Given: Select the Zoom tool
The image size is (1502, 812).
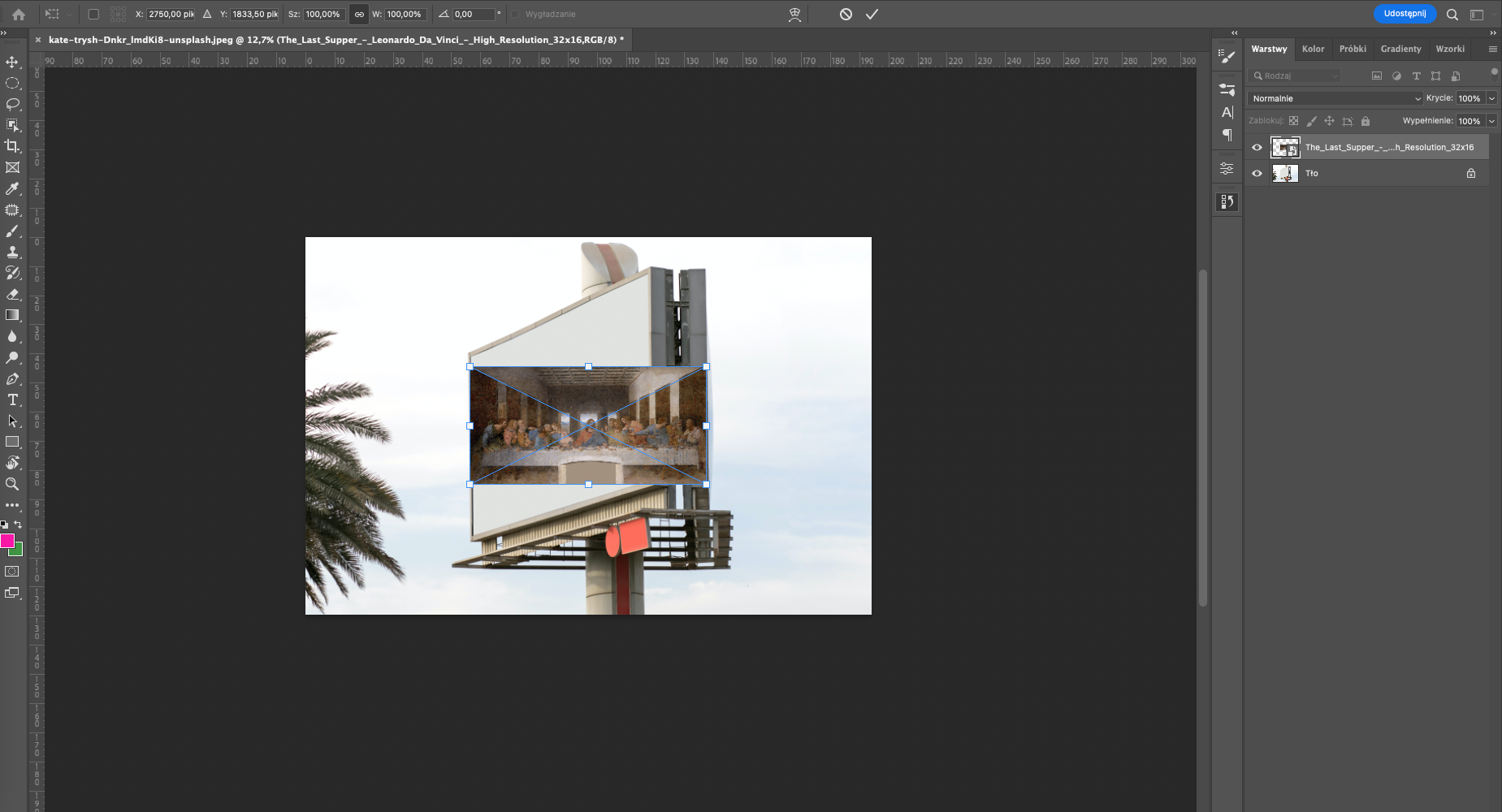Looking at the screenshot, I should pos(12,484).
